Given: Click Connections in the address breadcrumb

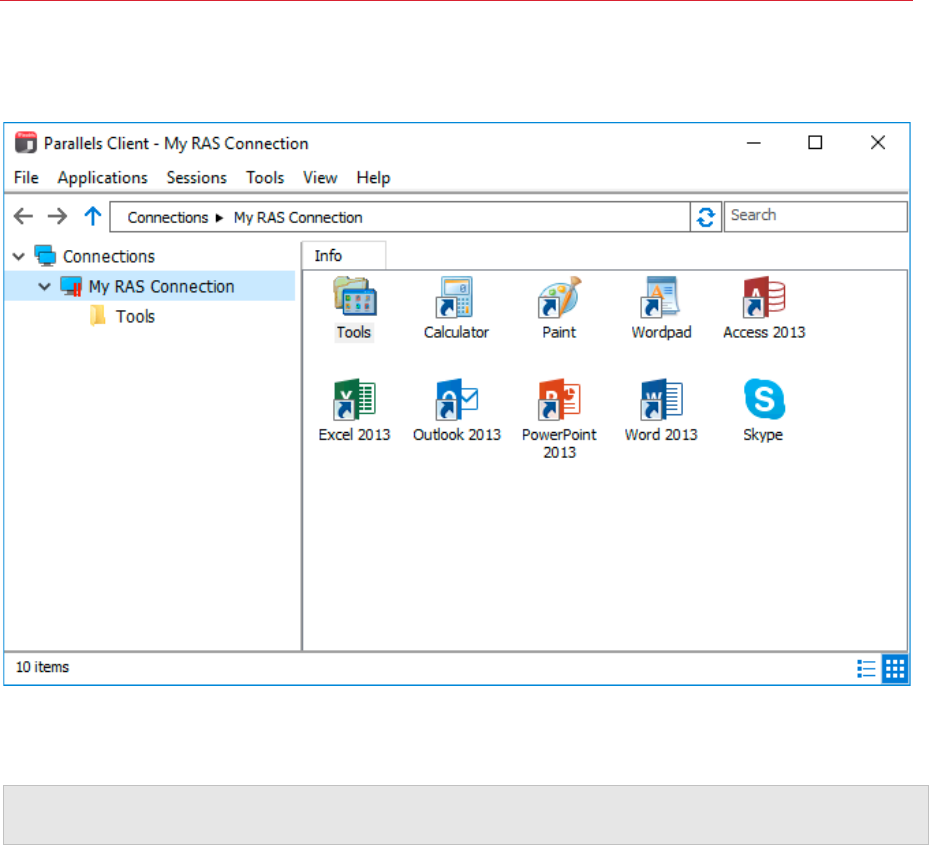Looking at the screenshot, I should coord(168,217).
